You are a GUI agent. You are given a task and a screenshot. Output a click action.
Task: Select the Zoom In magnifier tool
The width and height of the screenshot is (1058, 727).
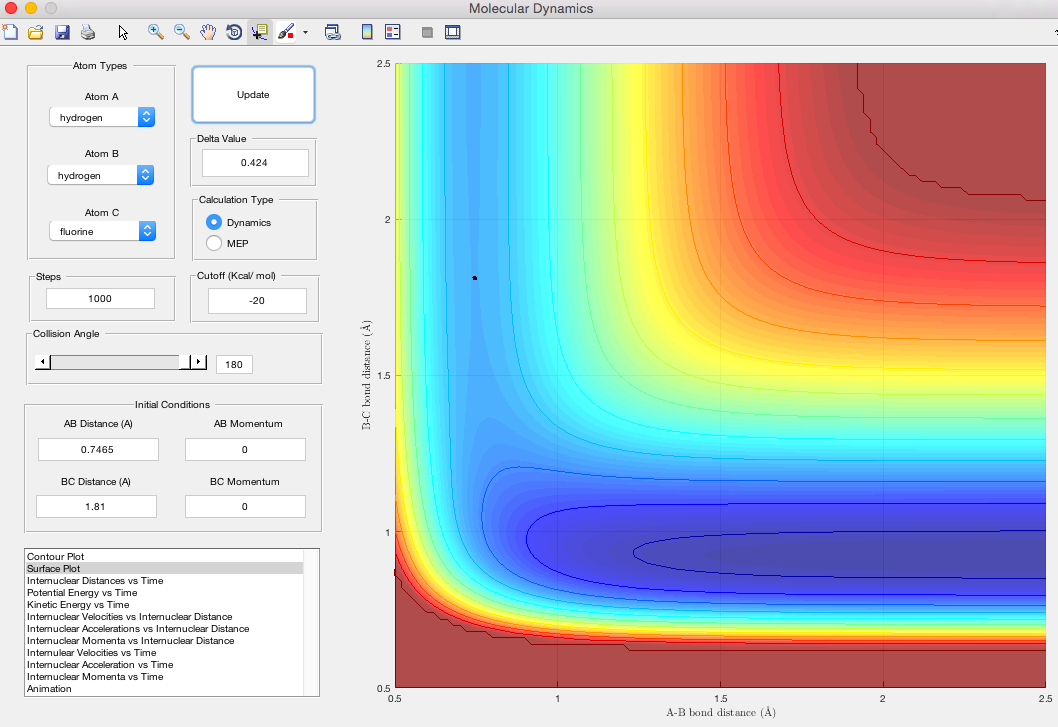click(156, 32)
